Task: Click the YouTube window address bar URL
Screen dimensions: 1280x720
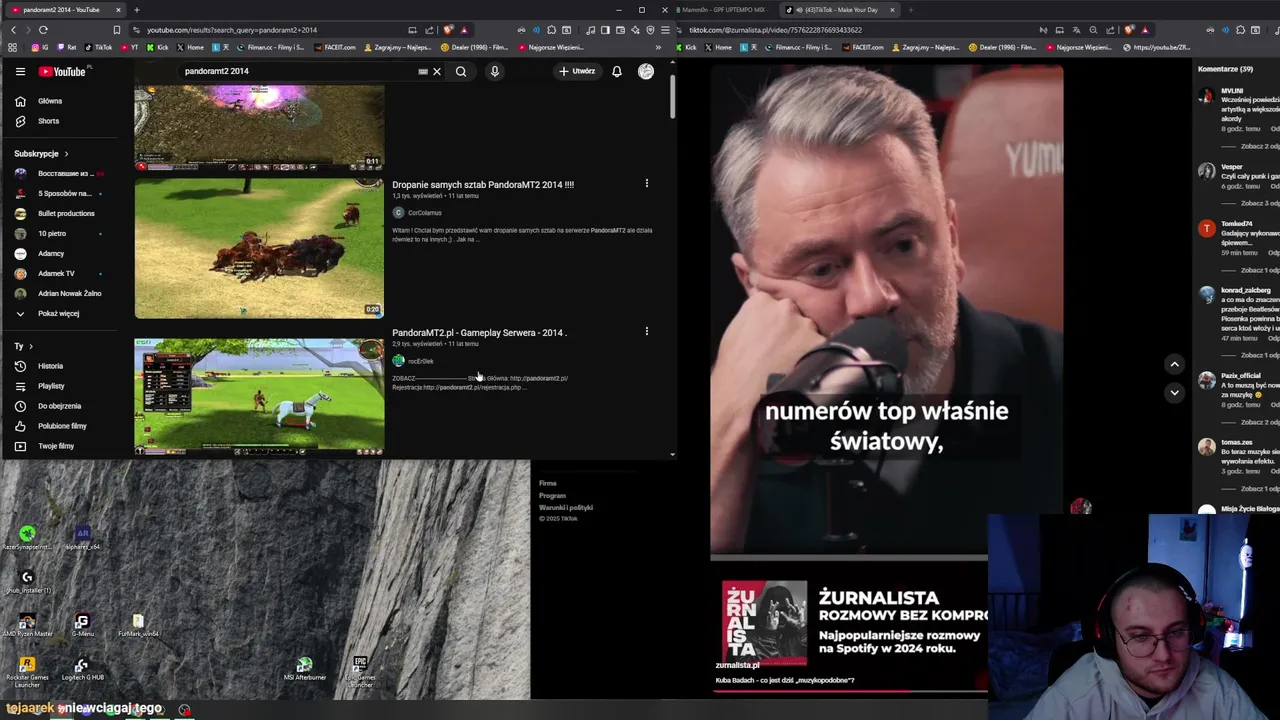Action: click(232, 30)
